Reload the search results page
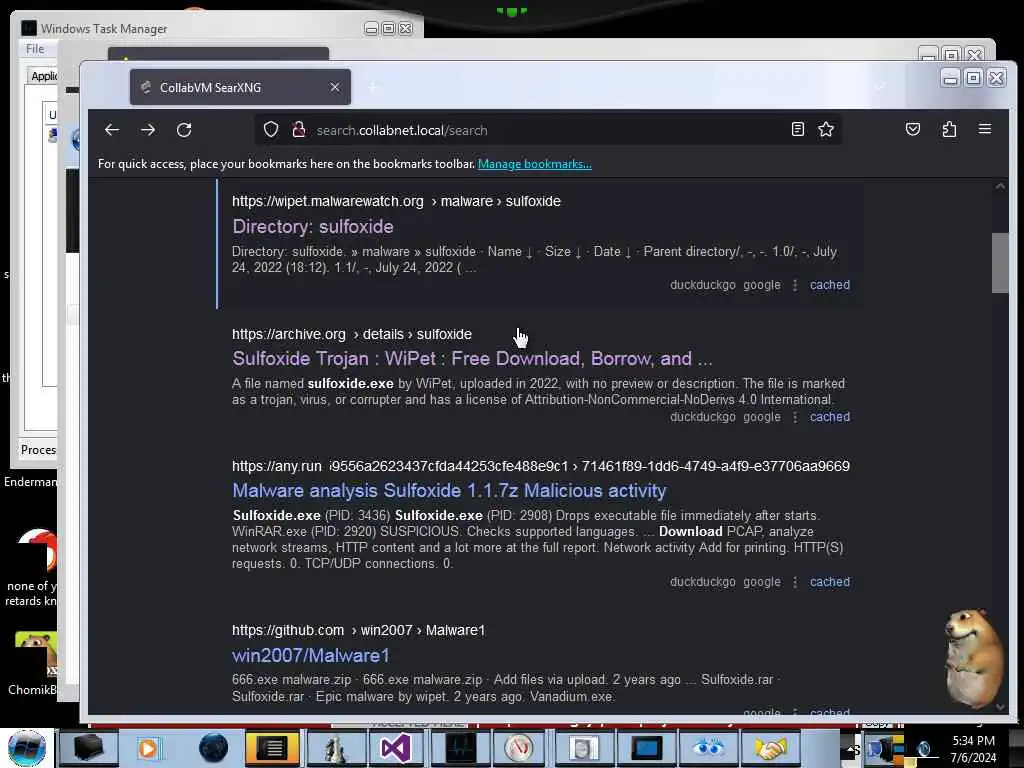Screen dimensions: 1024x768 click(x=184, y=130)
